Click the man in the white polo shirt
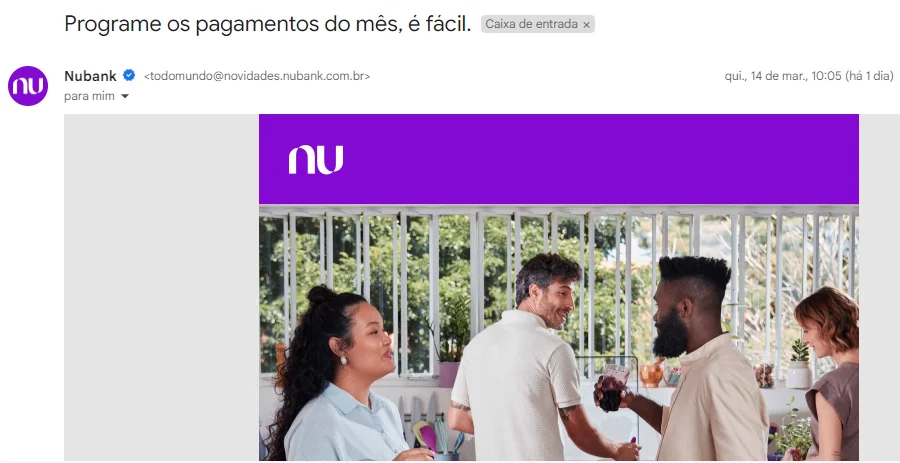The width and height of the screenshot is (900, 463). click(x=525, y=361)
